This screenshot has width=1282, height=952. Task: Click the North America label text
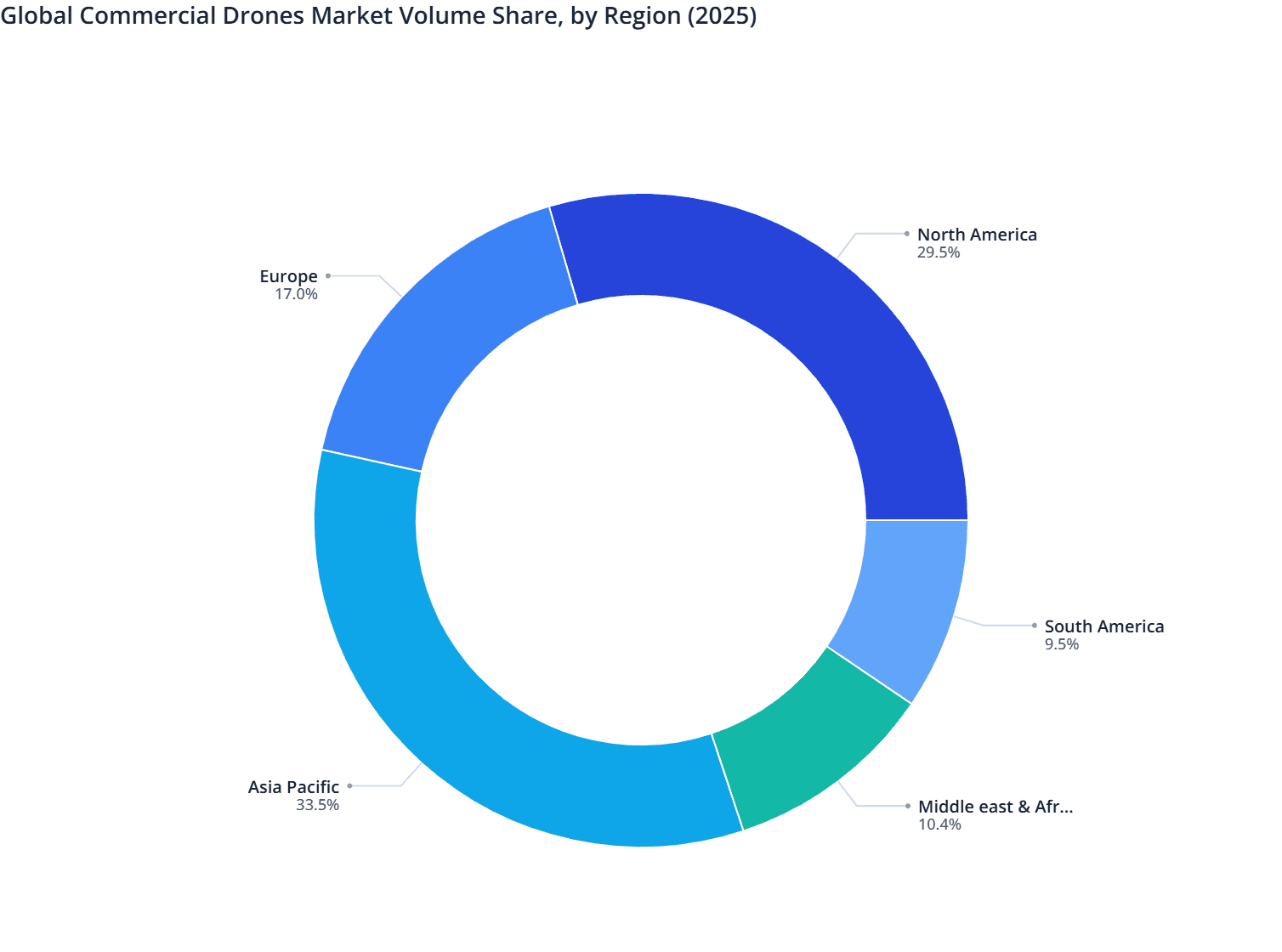(977, 235)
